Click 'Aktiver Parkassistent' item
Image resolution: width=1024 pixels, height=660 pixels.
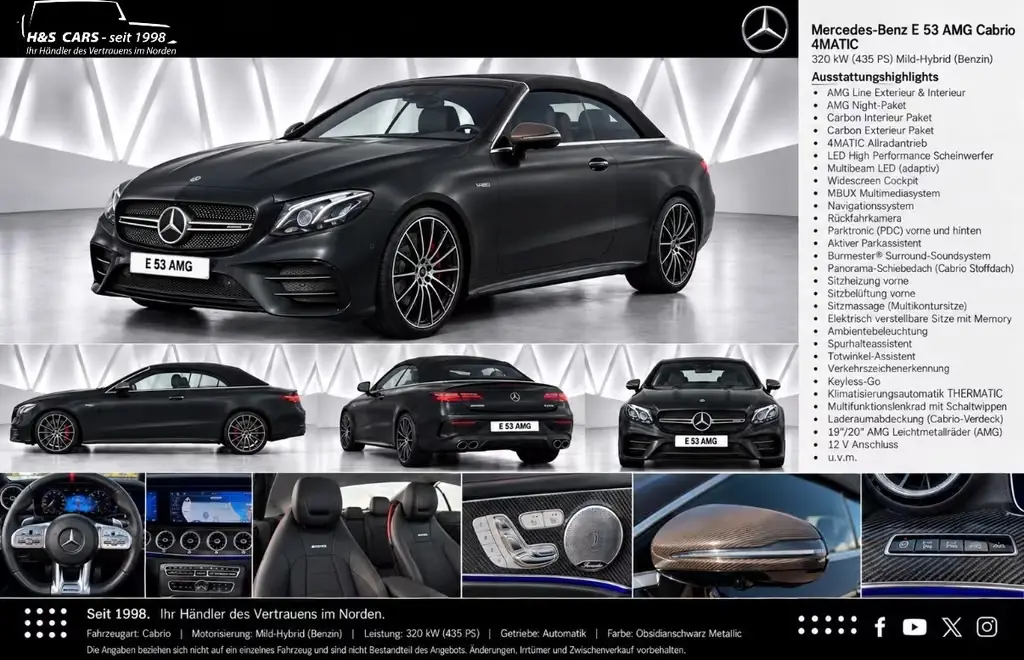coord(874,243)
